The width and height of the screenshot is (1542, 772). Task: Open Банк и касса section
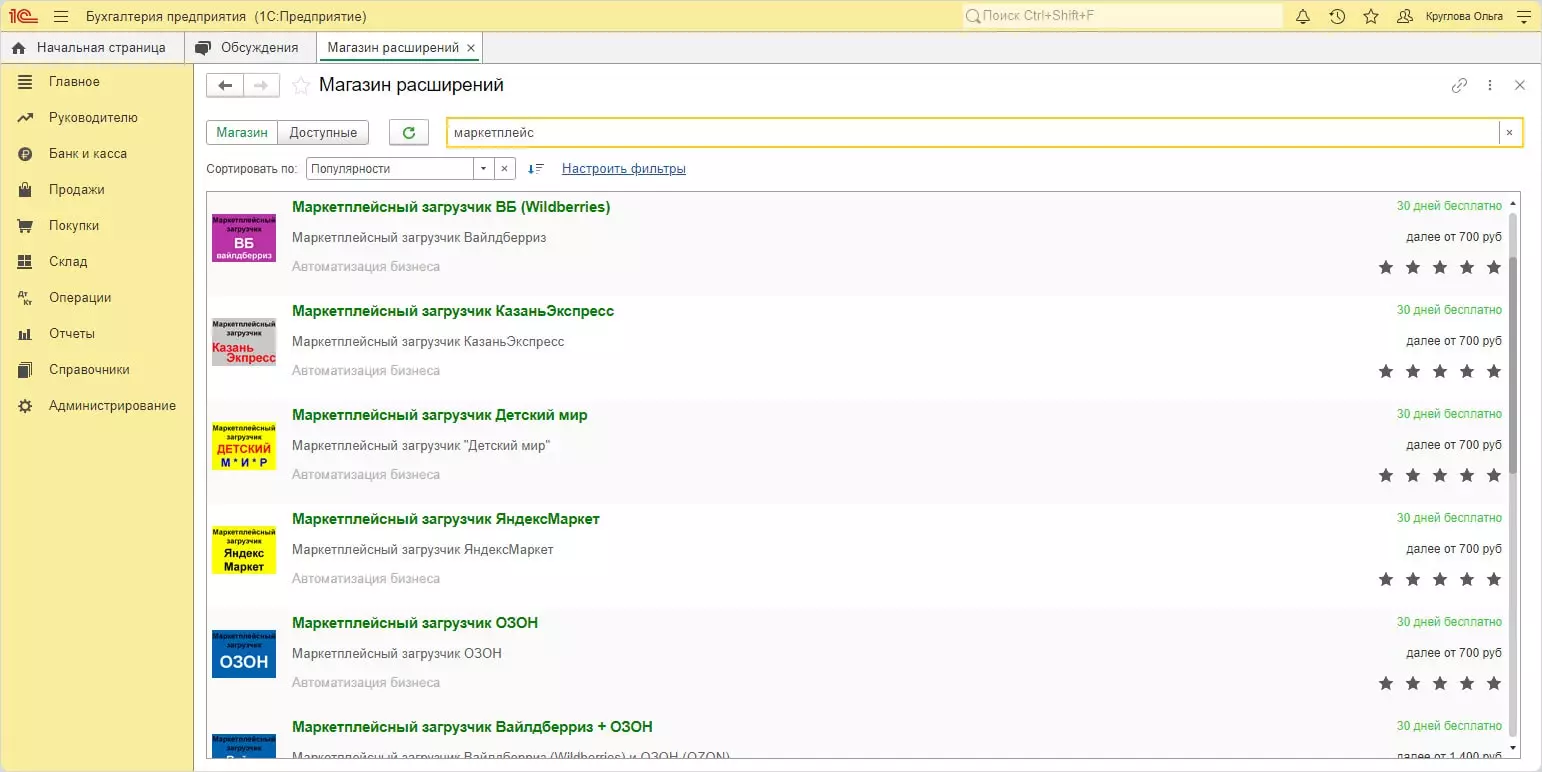click(x=88, y=154)
